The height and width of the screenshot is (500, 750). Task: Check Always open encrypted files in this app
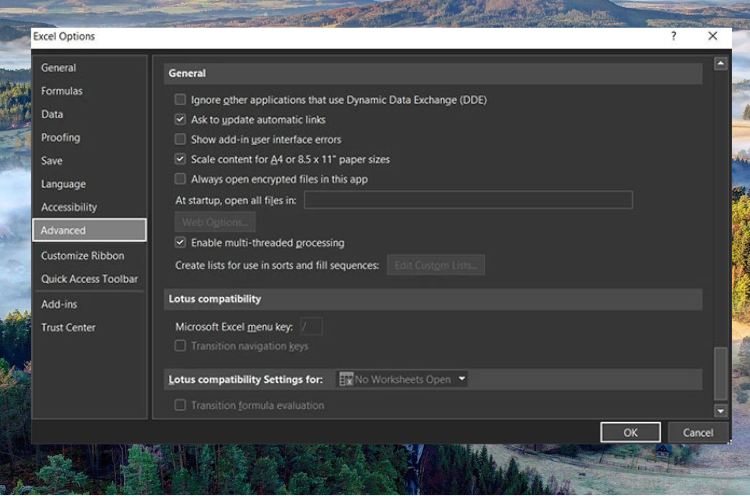(180, 179)
